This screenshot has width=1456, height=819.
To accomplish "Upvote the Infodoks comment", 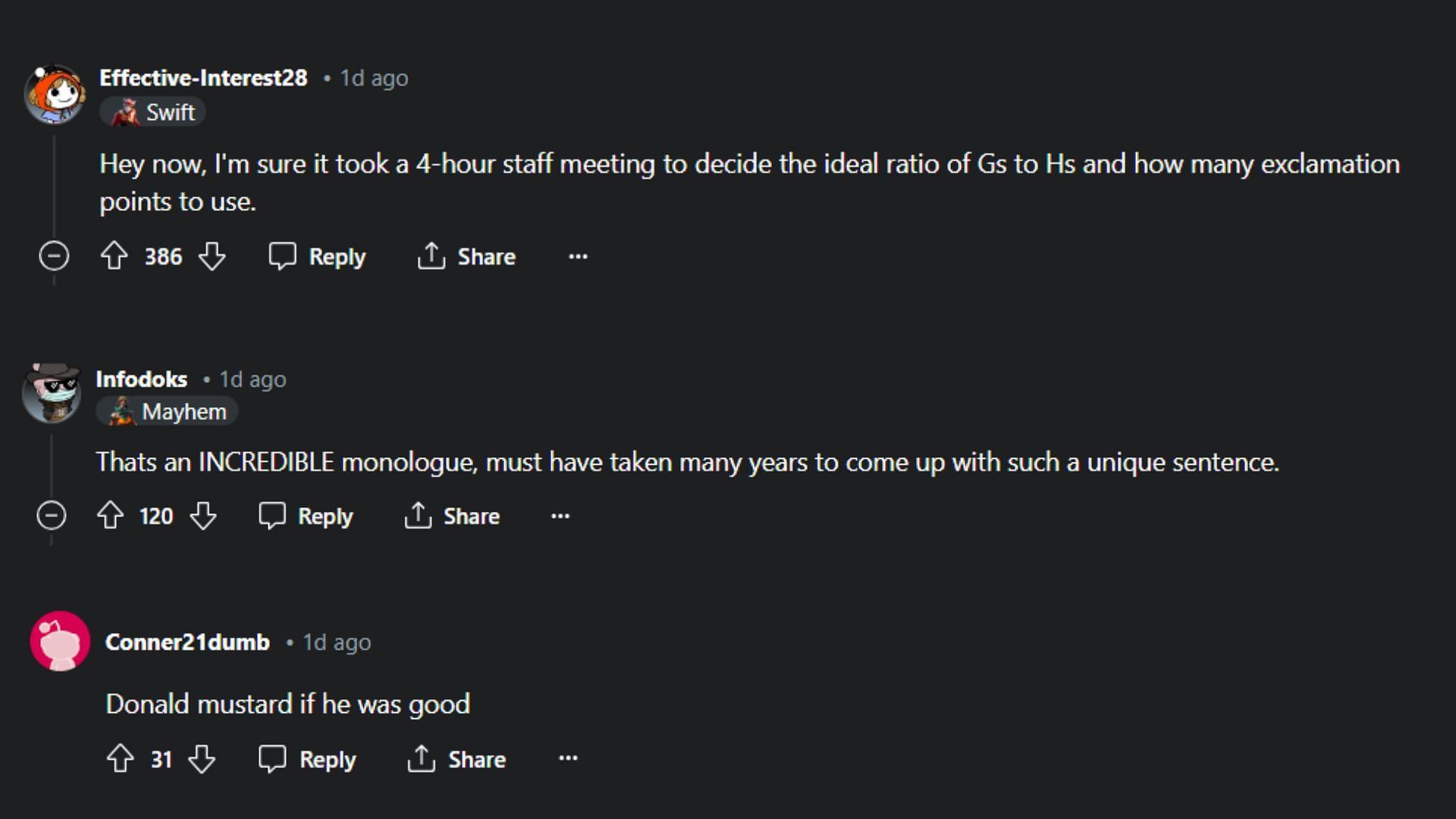I will click(110, 516).
